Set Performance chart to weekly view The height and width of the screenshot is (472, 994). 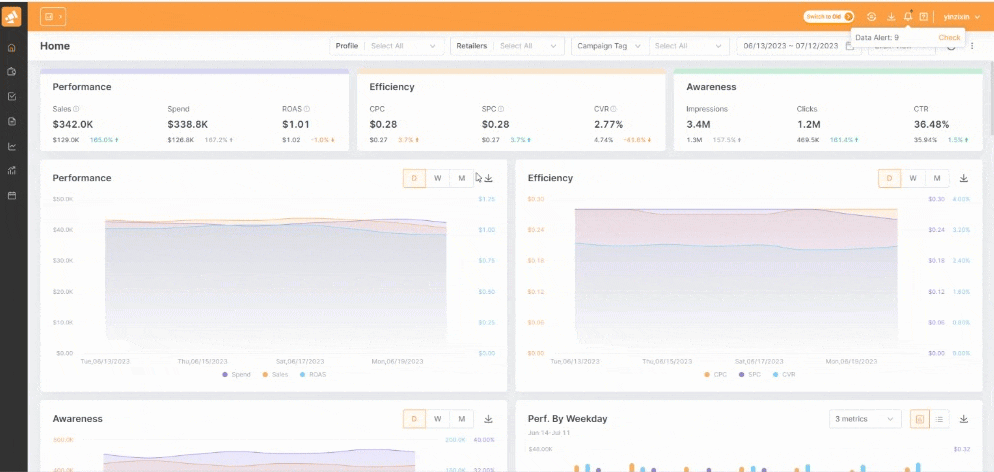tap(437, 178)
